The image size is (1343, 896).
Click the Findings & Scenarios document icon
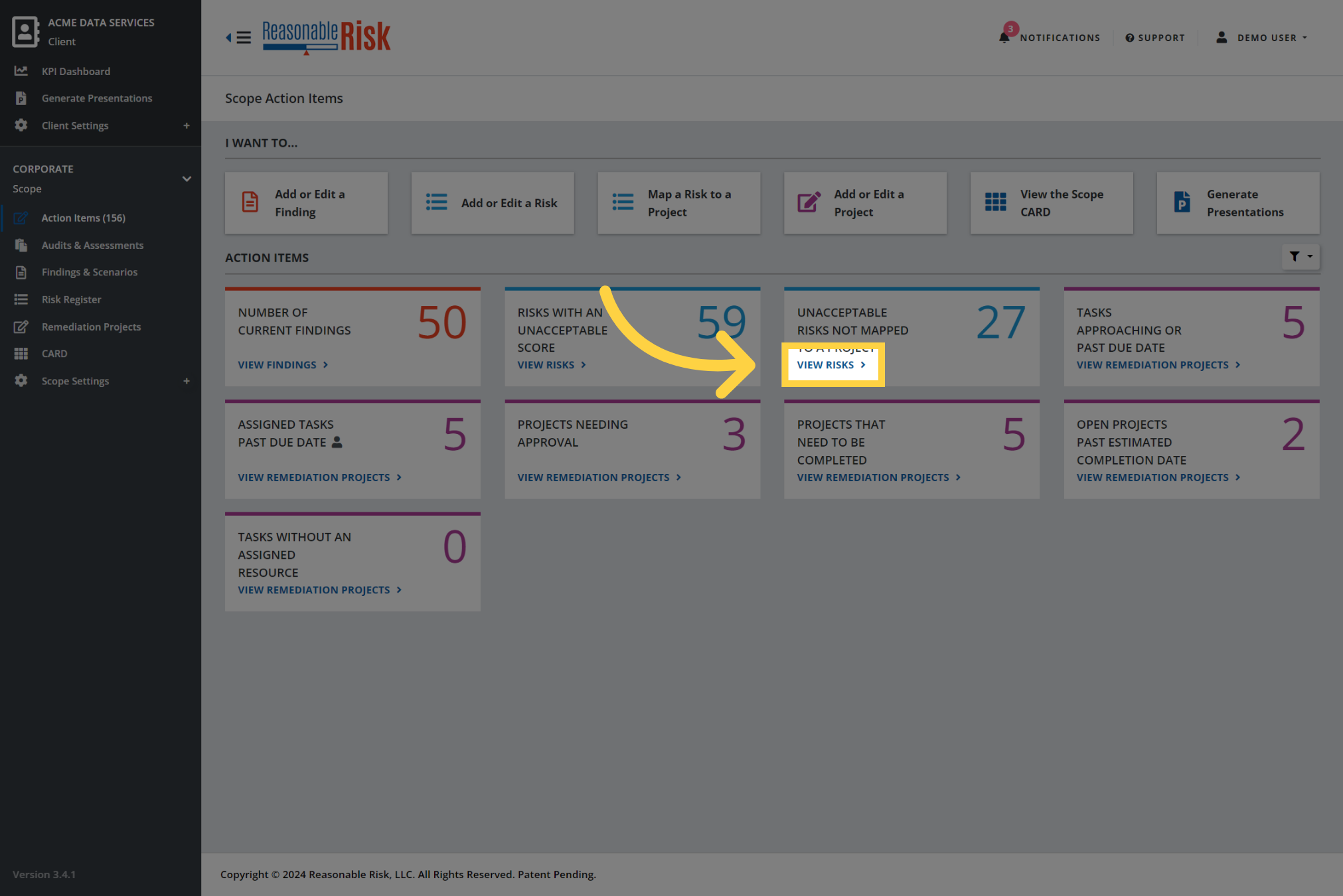[x=21, y=272]
